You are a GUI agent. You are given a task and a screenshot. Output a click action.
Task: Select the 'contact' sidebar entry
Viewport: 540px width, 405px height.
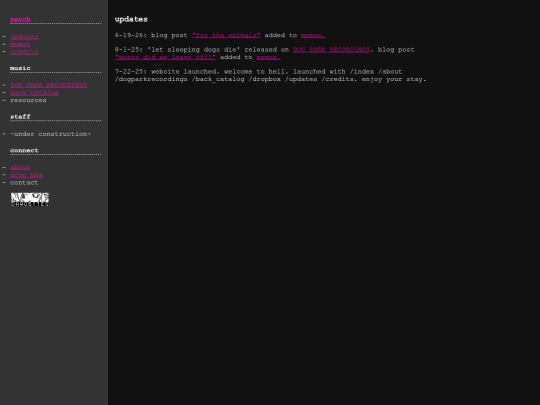tap(24, 183)
